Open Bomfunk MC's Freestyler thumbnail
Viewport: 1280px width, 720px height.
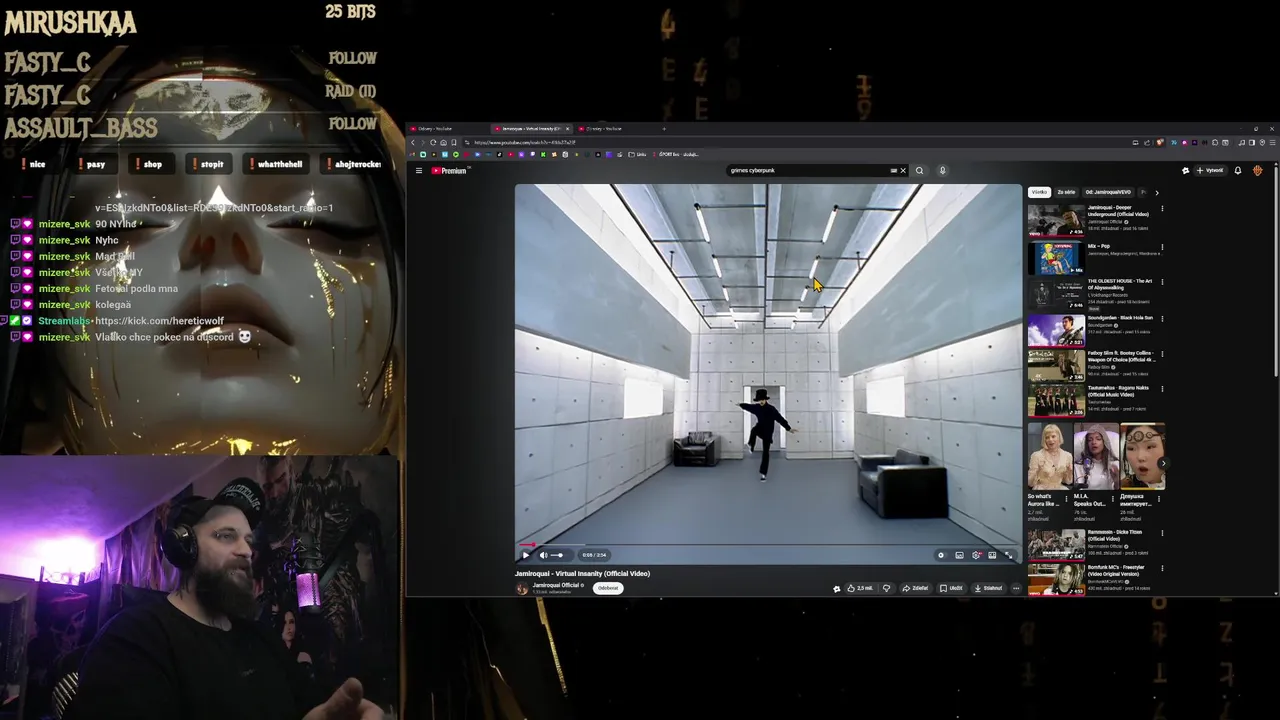1056,580
